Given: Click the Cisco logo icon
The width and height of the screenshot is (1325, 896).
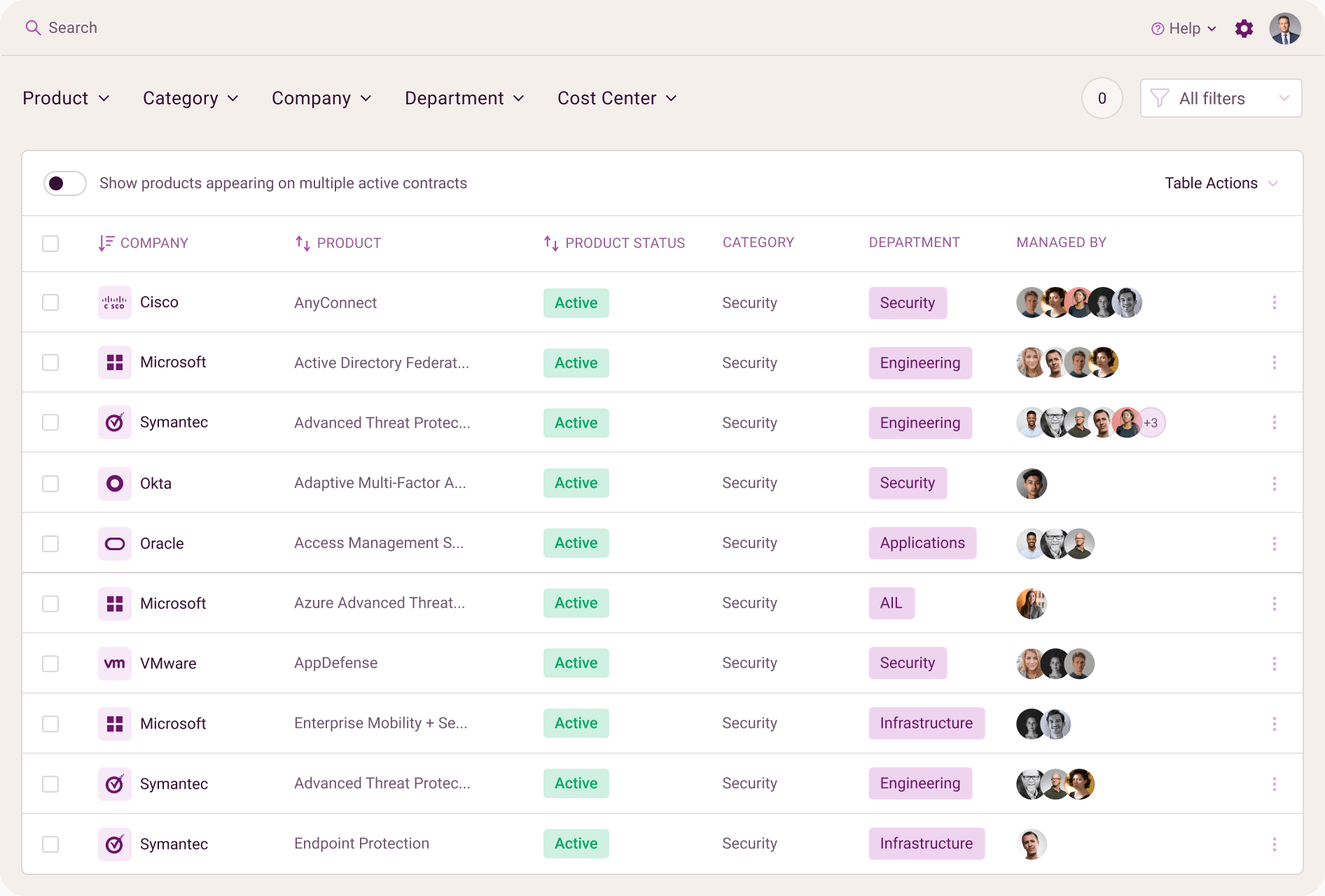Looking at the screenshot, I should click(x=115, y=302).
